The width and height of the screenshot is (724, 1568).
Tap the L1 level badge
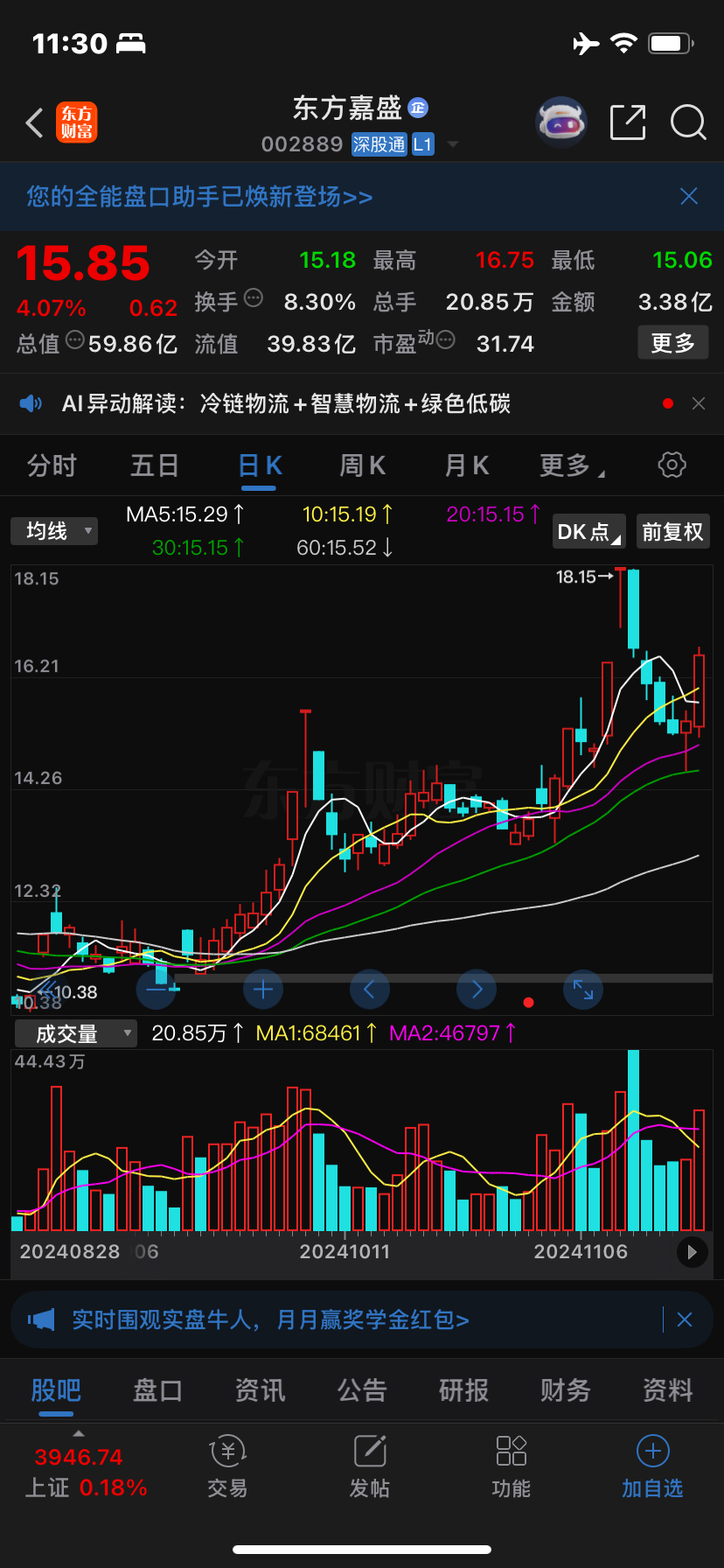click(422, 144)
